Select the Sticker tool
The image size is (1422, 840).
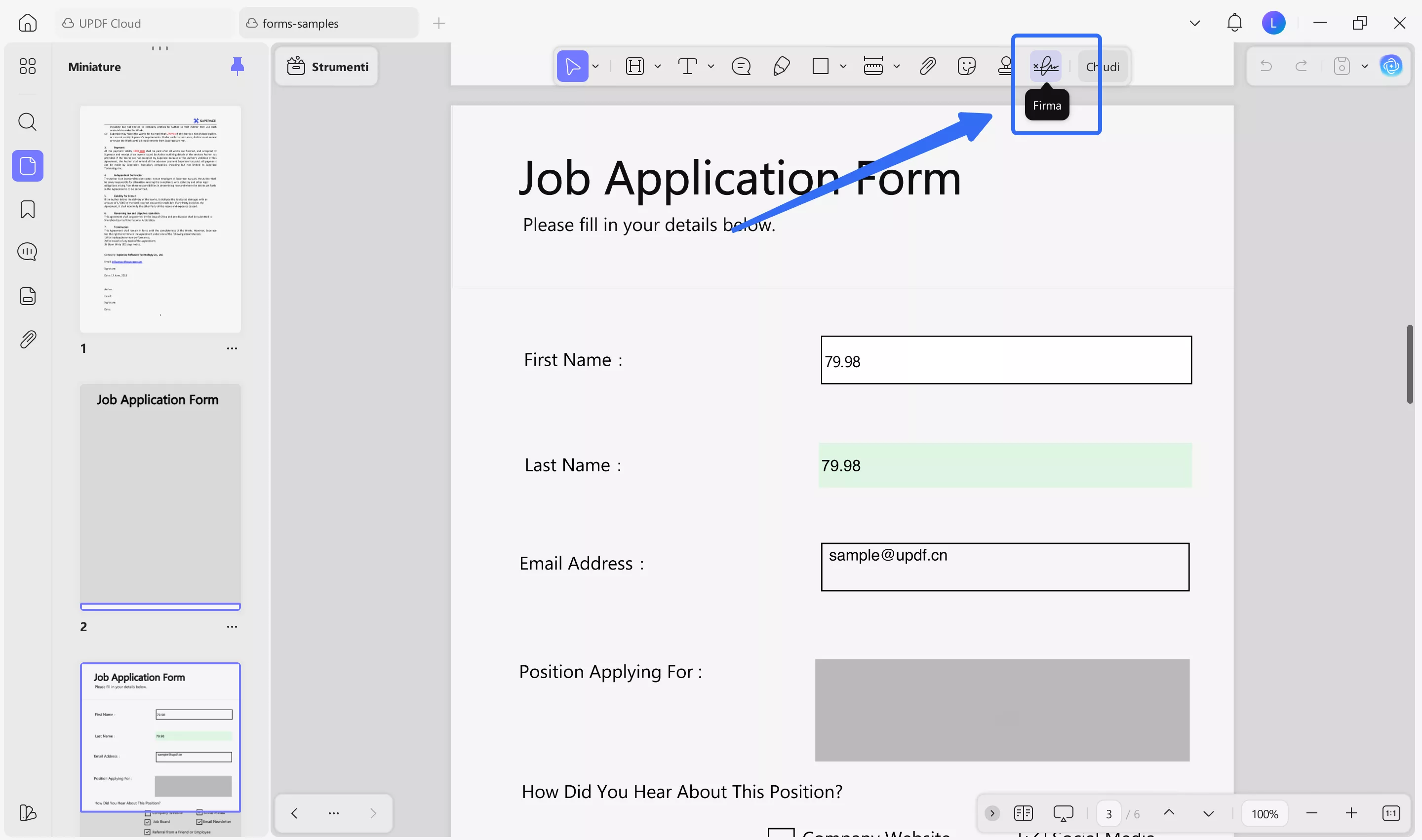[966, 66]
